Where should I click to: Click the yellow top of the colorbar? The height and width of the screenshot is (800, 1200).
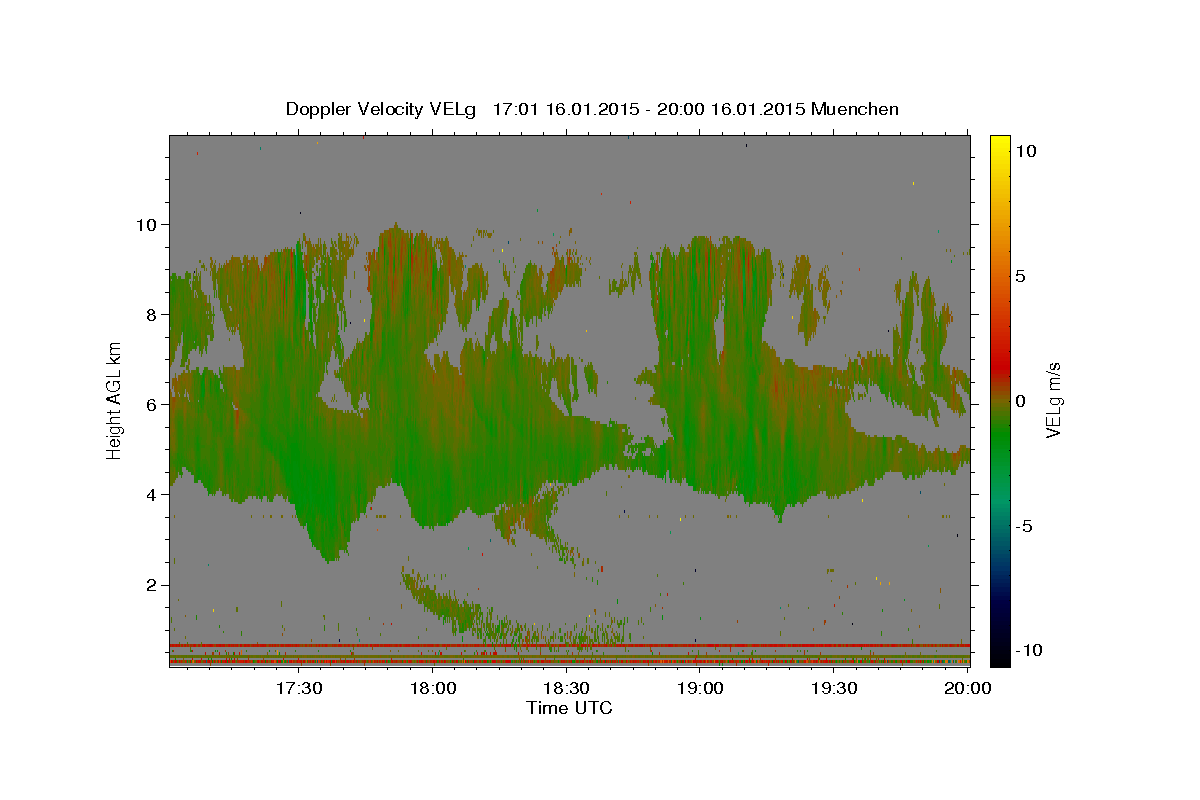tap(999, 145)
